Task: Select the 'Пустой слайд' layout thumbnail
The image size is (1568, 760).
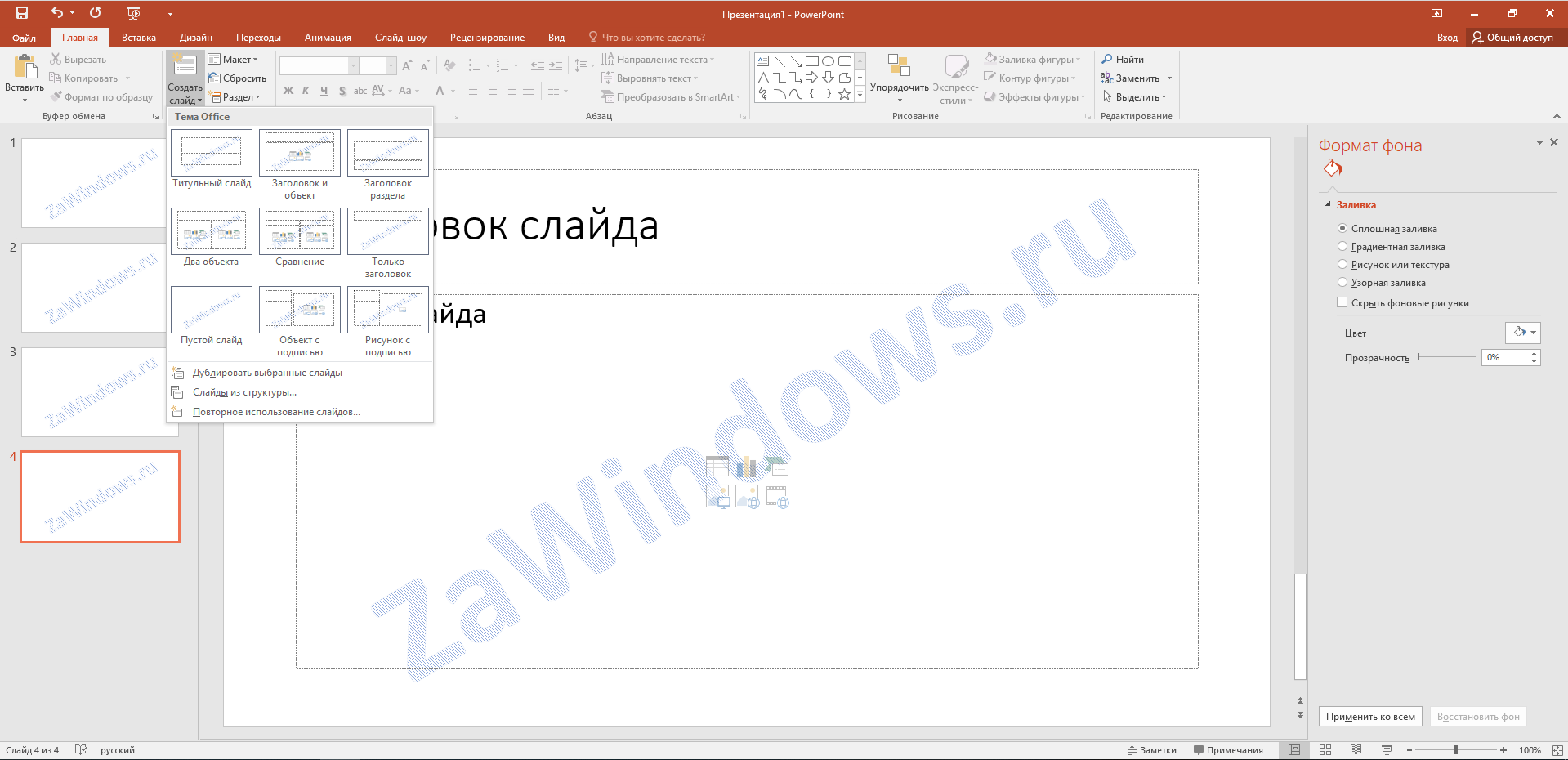Action: click(212, 310)
